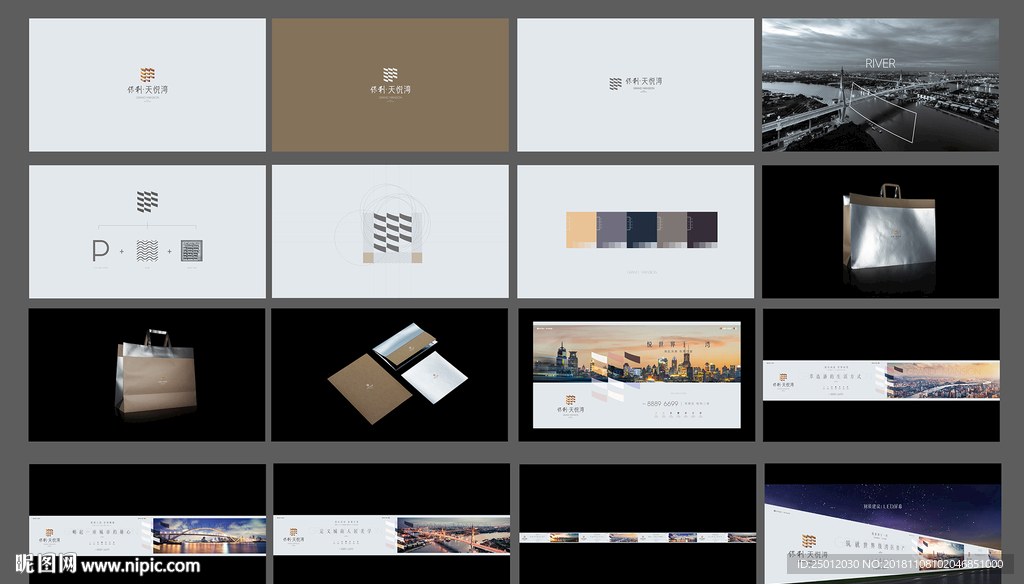This screenshot has height=584, width=1024.
Task: Pick the gray-purple color swatch
Action: pos(612,229)
